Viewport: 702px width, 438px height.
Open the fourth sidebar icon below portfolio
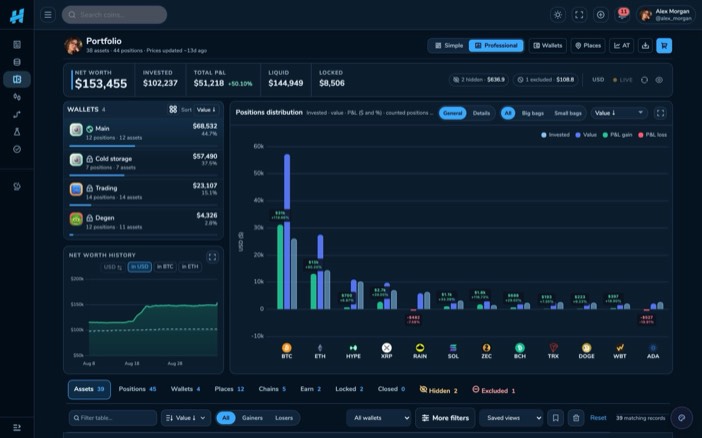(17, 97)
